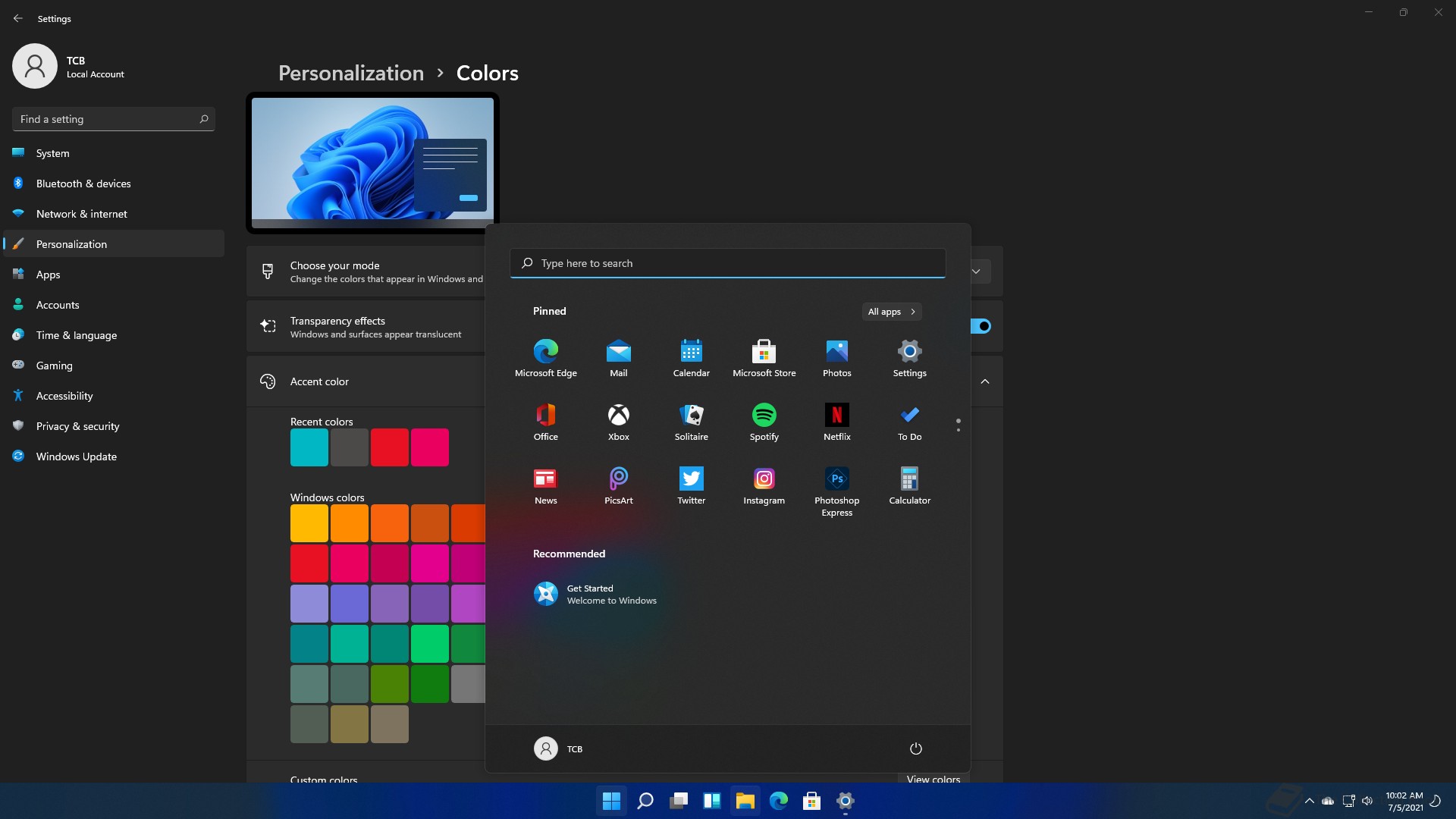
Task: Pick the teal recent color swatch
Action: (309, 447)
